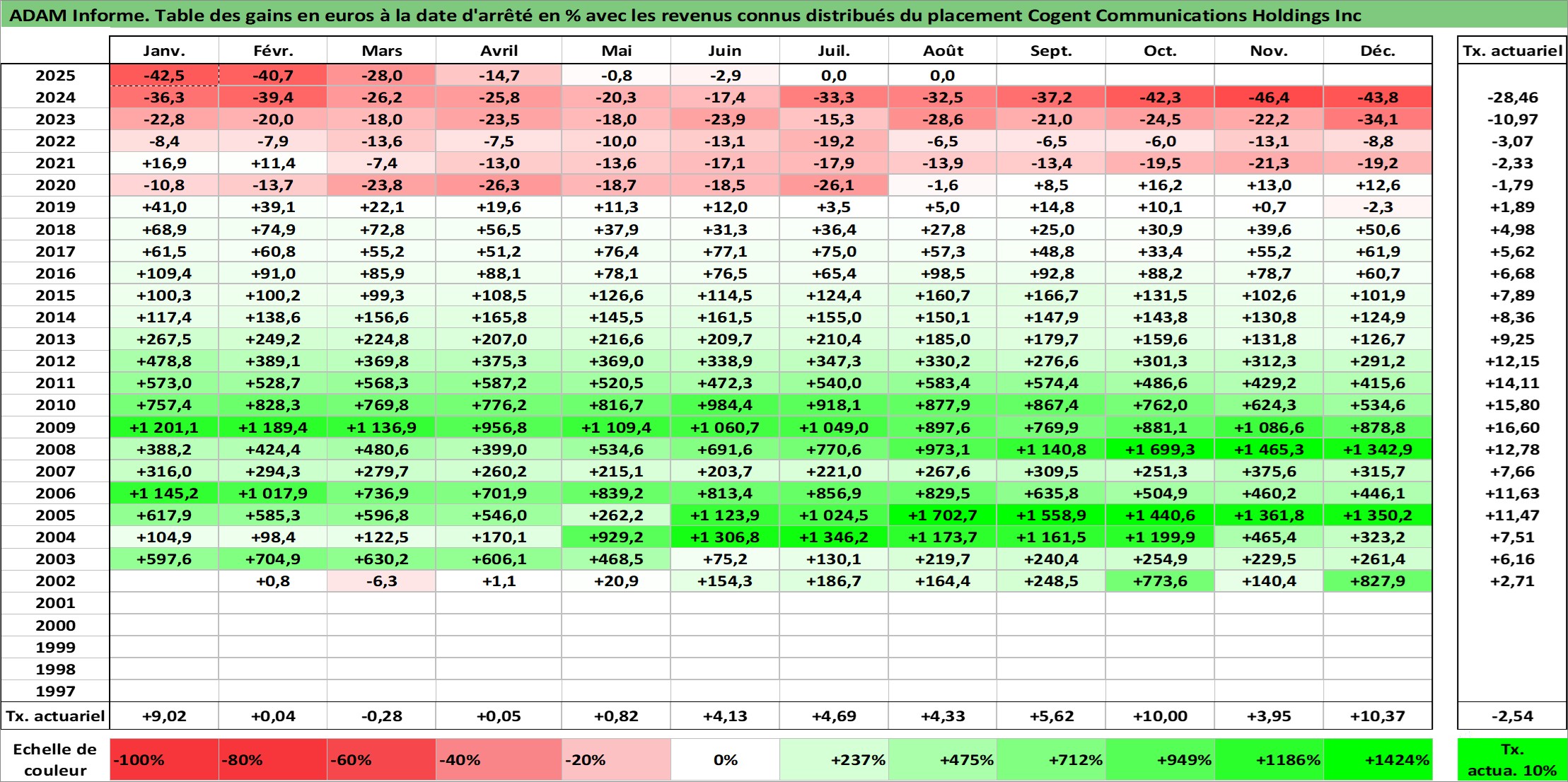The width and height of the screenshot is (1568, 782).
Task: Click the Tx. actua. 10% green swatch
Action: [x=1512, y=760]
